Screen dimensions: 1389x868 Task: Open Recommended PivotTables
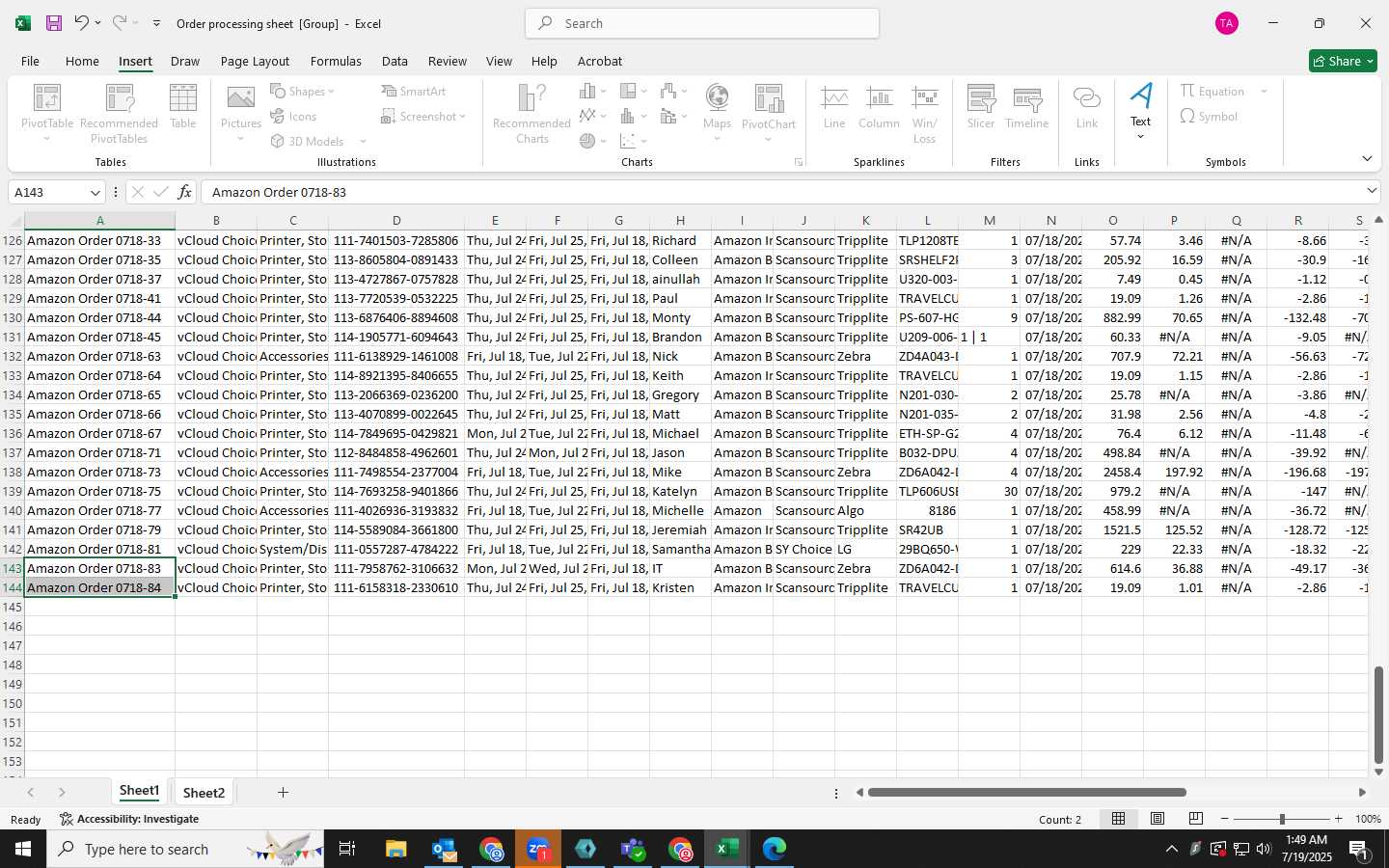(119, 114)
